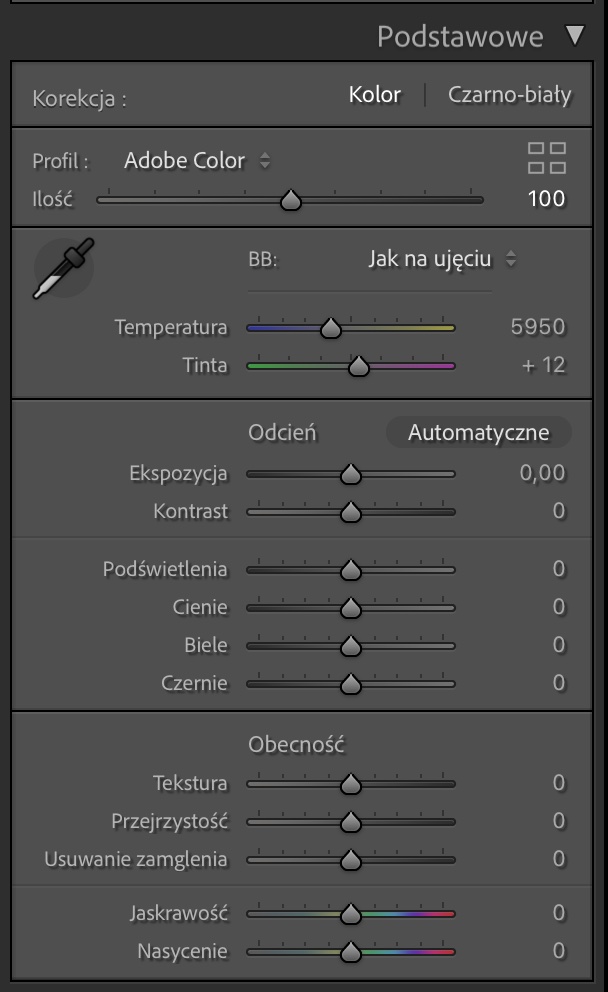Select the white balance eyedropper tool
The height and width of the screenshot is (992, 608).
point(63,268)
